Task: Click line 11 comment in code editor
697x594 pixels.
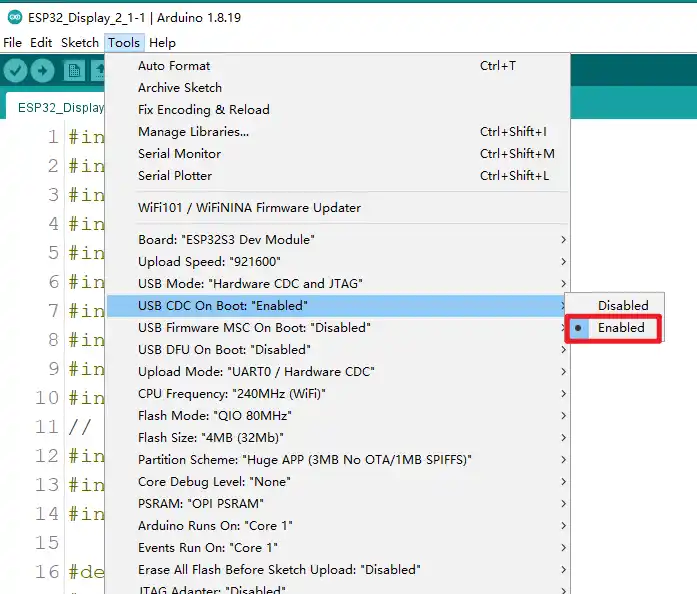Action: coord(79,427)
